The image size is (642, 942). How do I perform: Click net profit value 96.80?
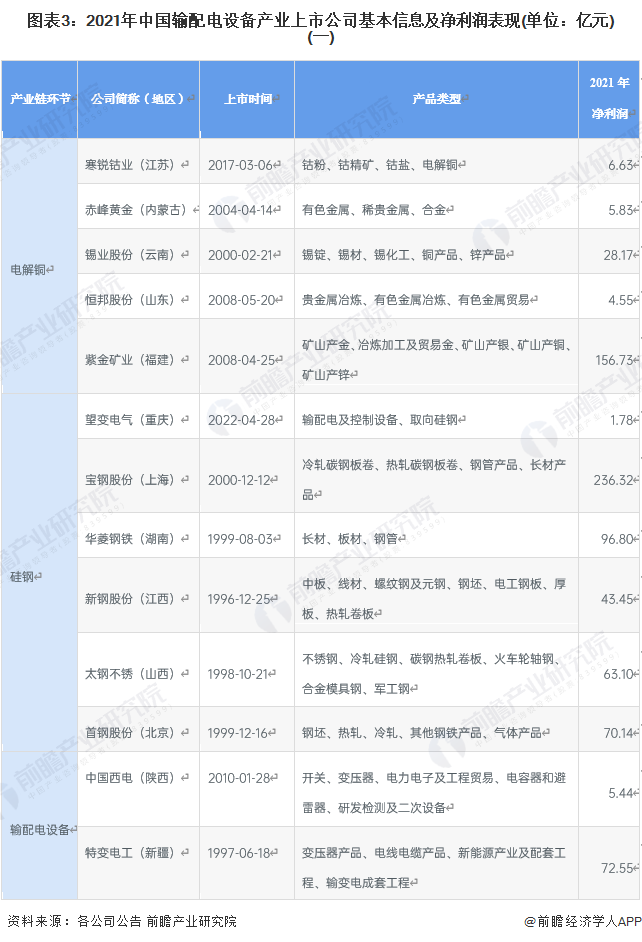pyautogui.click(x=619, y=539)
